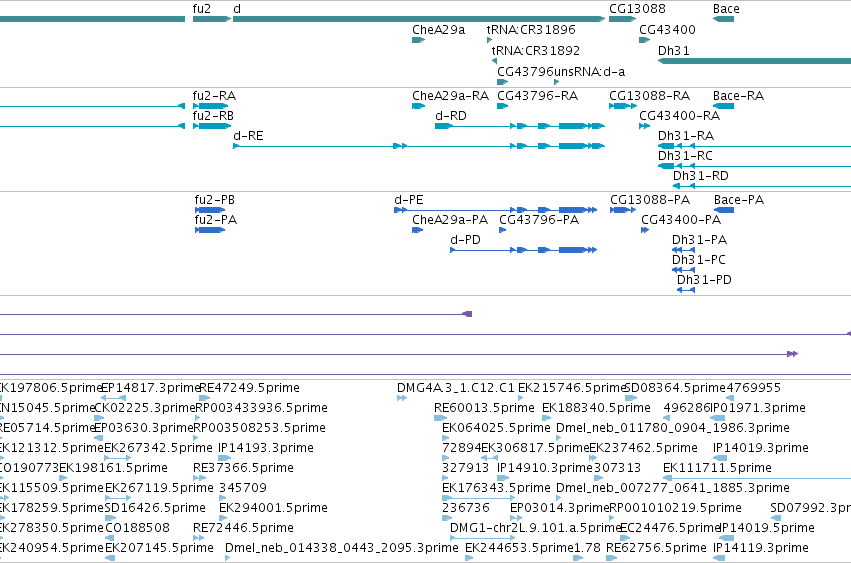Open the DMG4A3_1.C12.C1 feature label

(x=455, y=388)
